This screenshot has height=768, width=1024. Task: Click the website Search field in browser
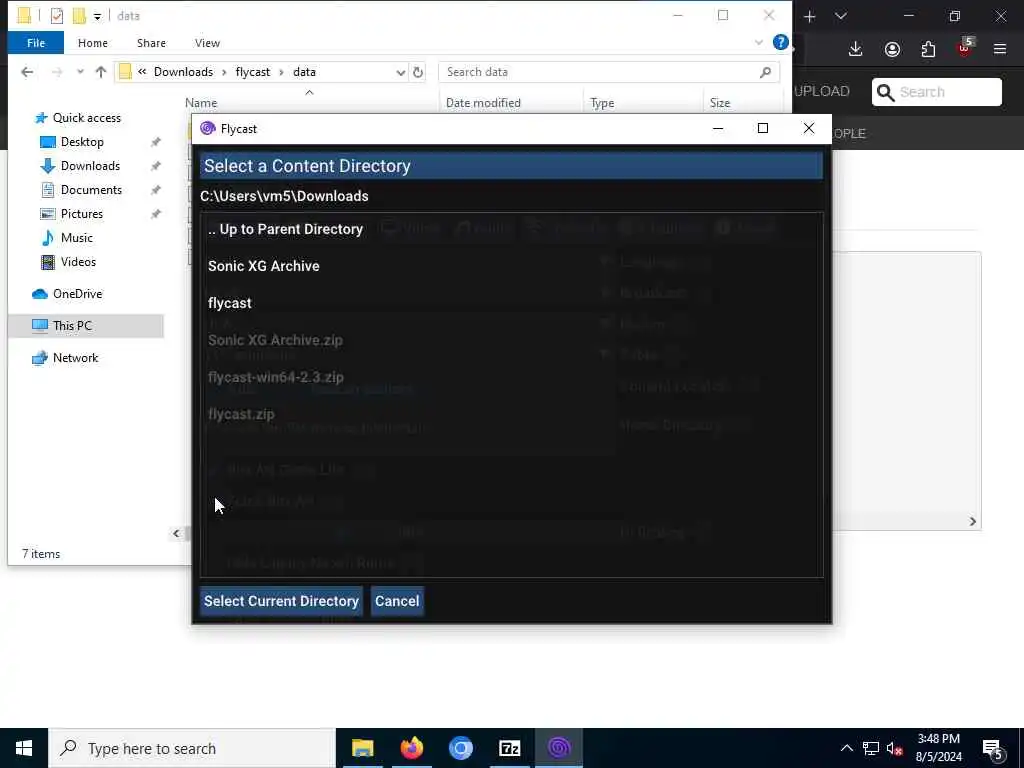pyautogui.click(x=936, y=92)
